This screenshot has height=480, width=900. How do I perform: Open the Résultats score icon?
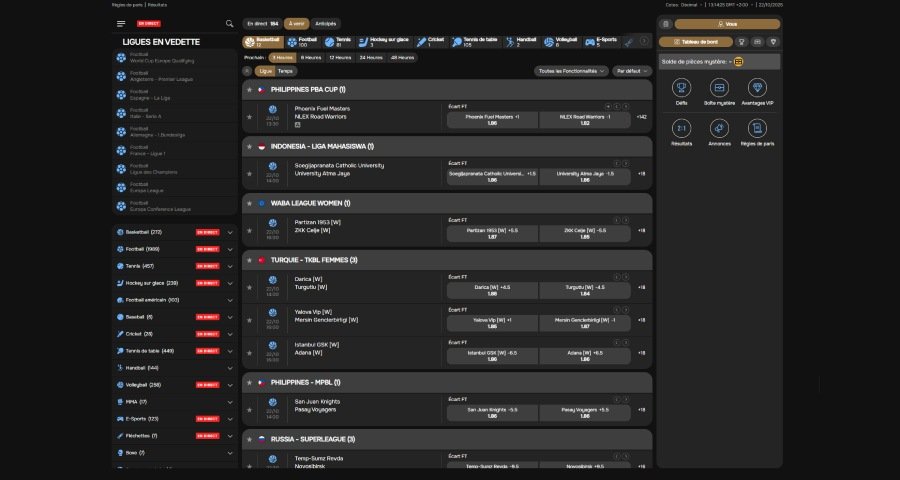click(x=681, y=128)
